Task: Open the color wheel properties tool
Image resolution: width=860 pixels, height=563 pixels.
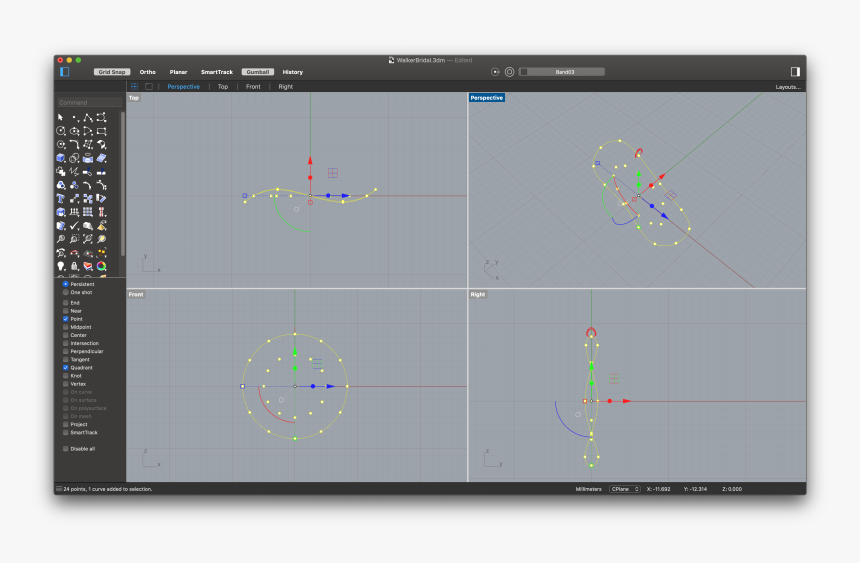Action: pos(101,266)
